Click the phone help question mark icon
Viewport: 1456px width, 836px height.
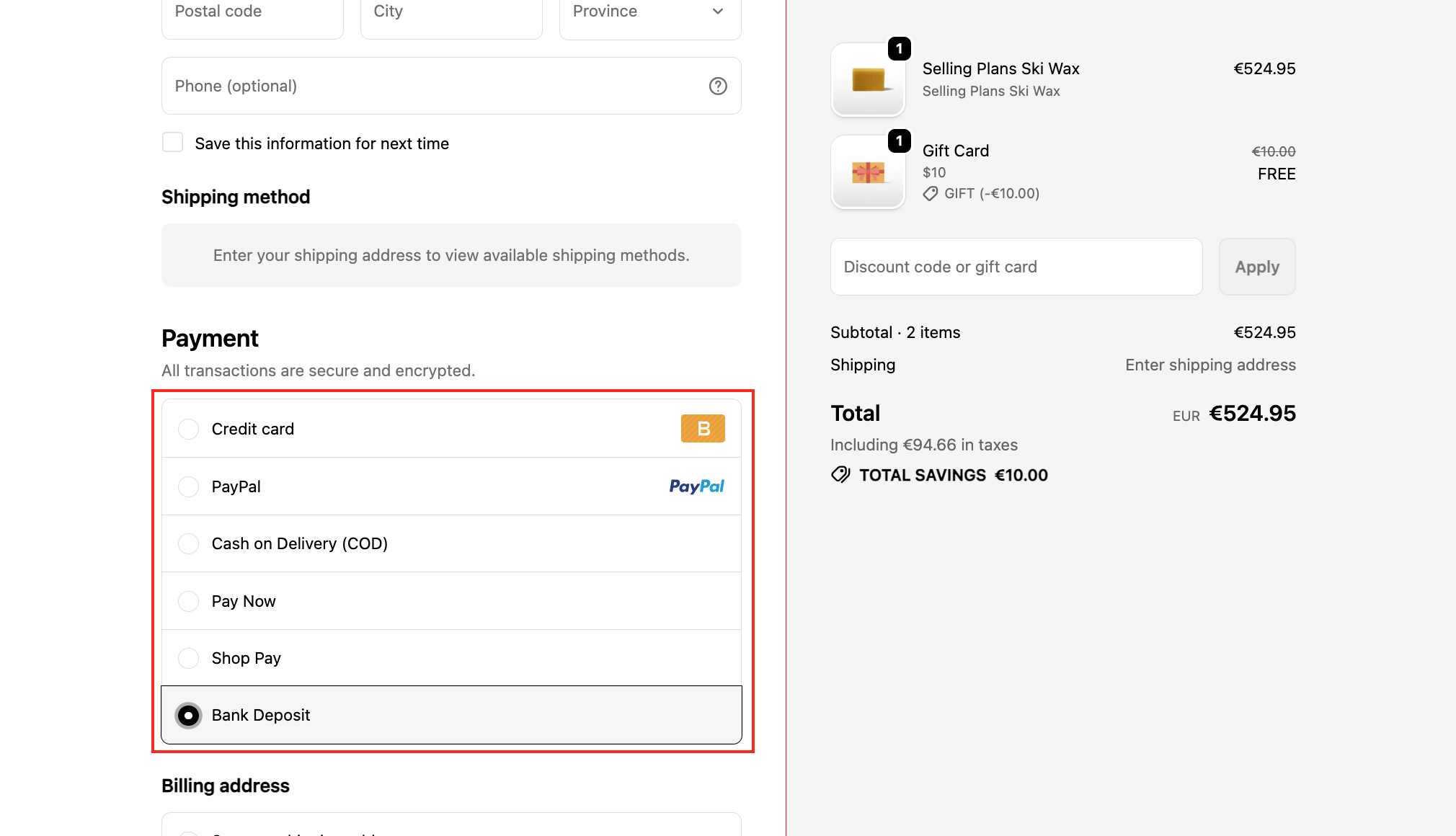pyautogui.click(x=717, y=86)
